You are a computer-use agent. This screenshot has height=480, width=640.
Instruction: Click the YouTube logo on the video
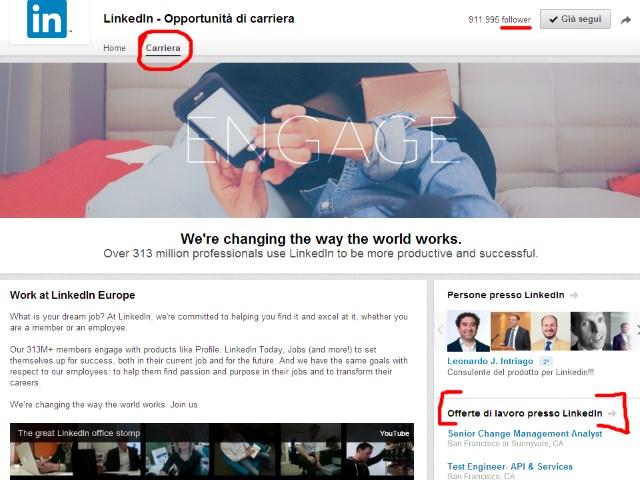coord(394,433)
